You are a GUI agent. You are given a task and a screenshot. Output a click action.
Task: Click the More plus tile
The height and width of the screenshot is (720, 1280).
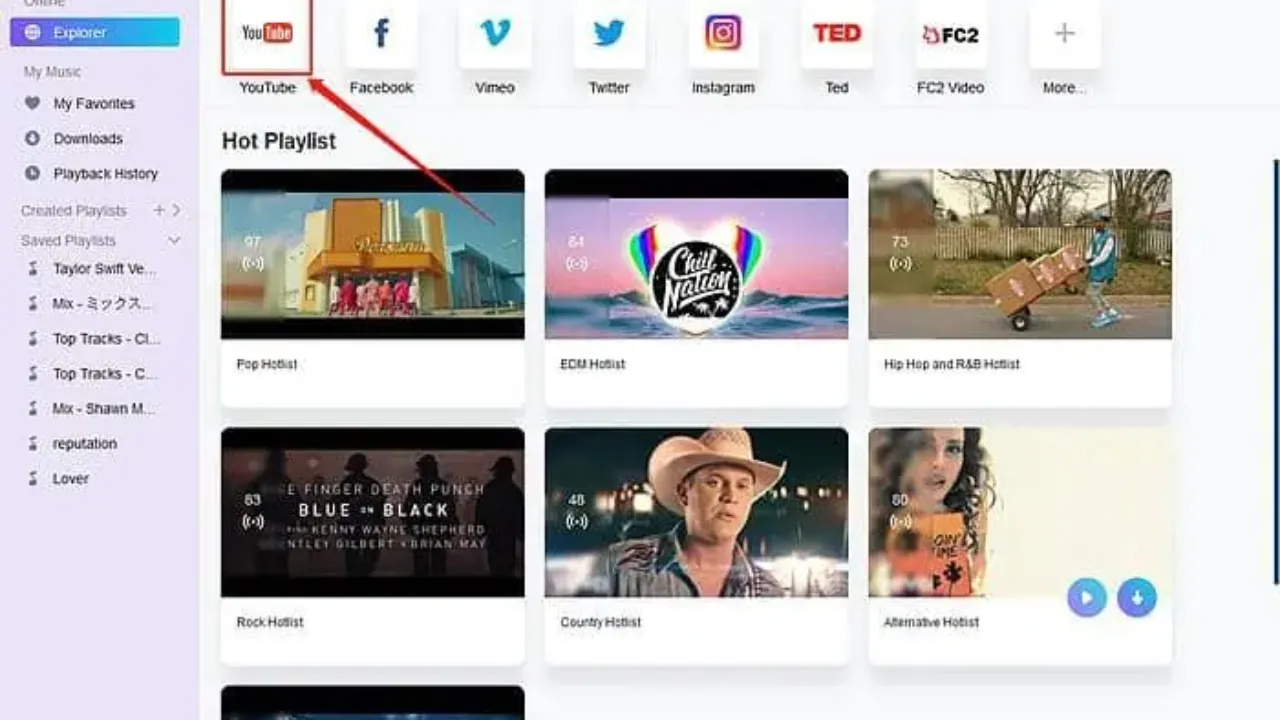(1065, 34)
